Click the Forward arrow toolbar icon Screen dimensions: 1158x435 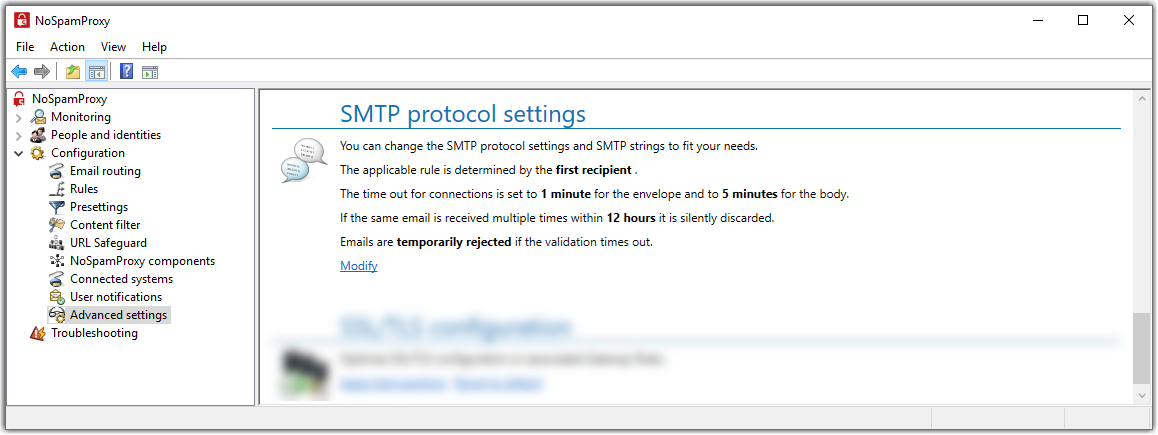[42, 72]
